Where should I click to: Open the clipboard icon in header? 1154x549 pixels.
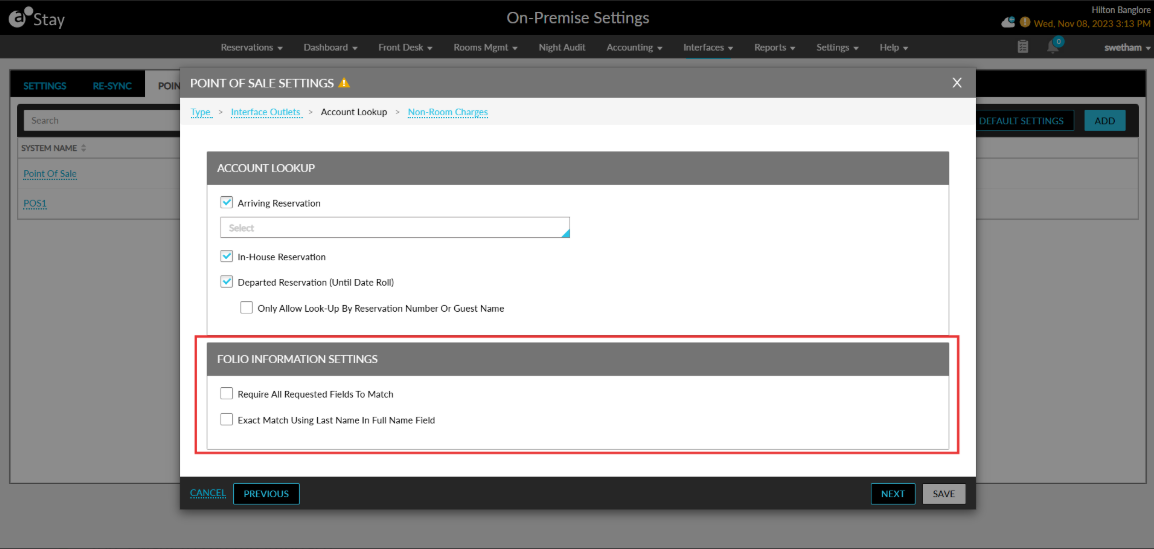coord(1022,47)
